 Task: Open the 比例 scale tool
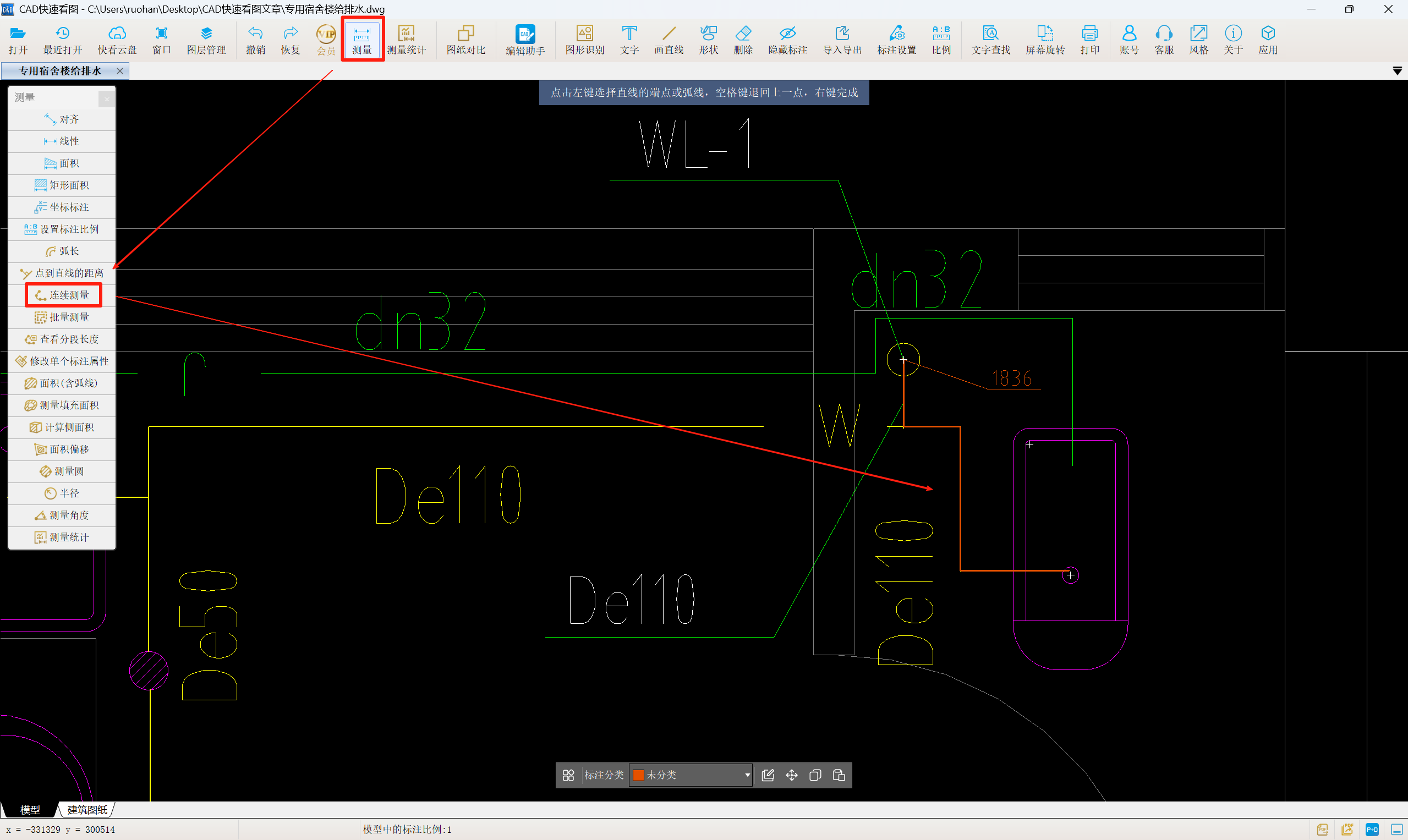point(941,40)
